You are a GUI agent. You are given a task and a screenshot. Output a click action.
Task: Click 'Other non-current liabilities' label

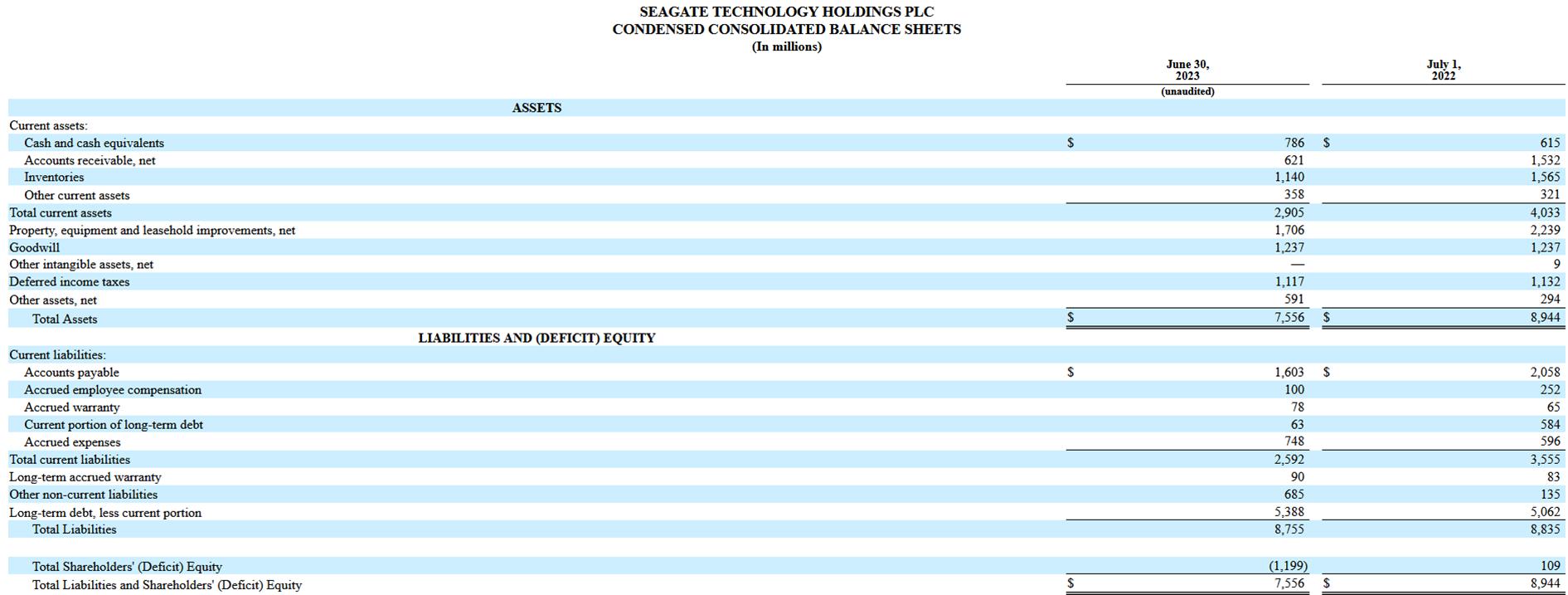pos(83,494)
